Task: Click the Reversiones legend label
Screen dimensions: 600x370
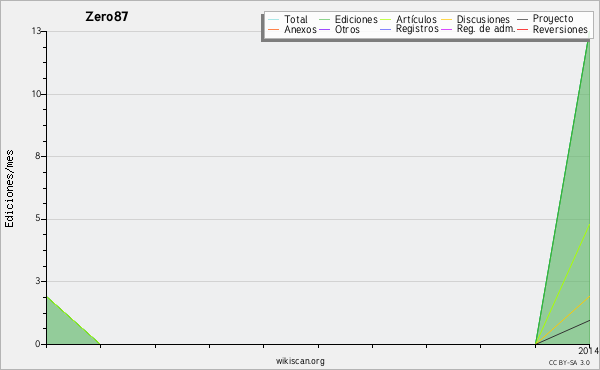Action: 560,29
